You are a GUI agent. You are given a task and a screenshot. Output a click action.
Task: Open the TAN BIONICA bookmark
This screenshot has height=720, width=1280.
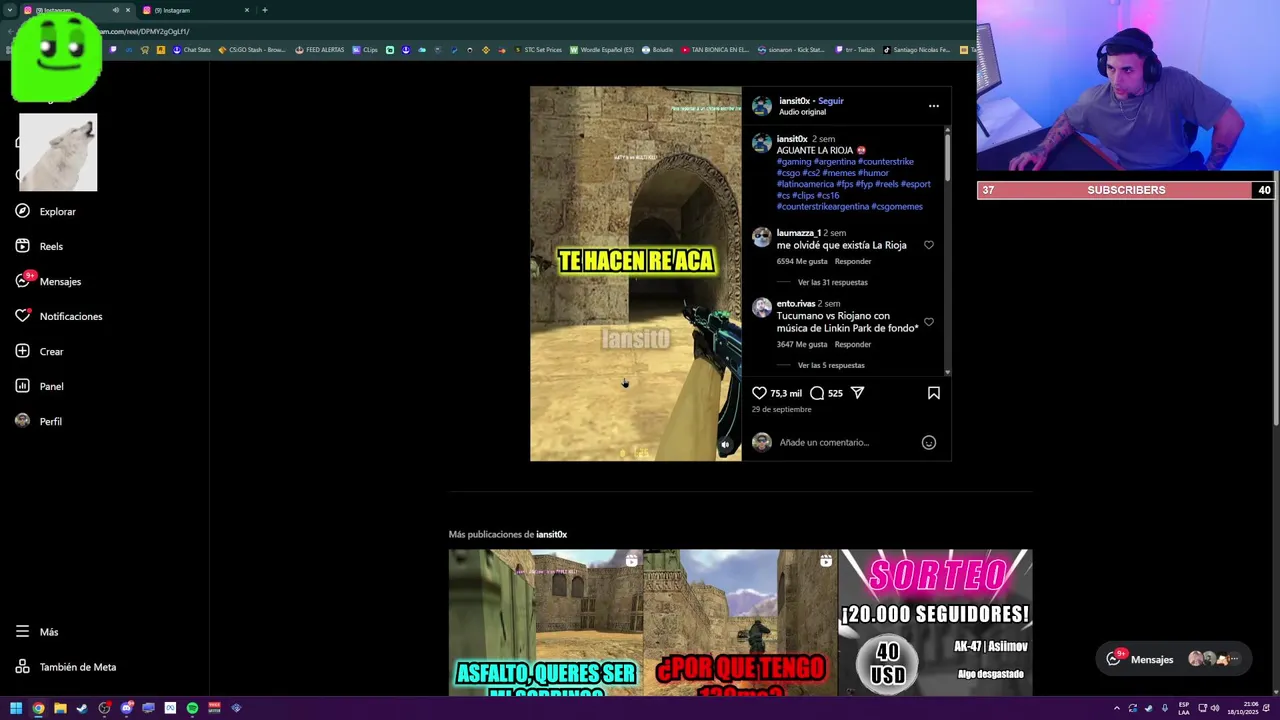click(x=715, y=50)
